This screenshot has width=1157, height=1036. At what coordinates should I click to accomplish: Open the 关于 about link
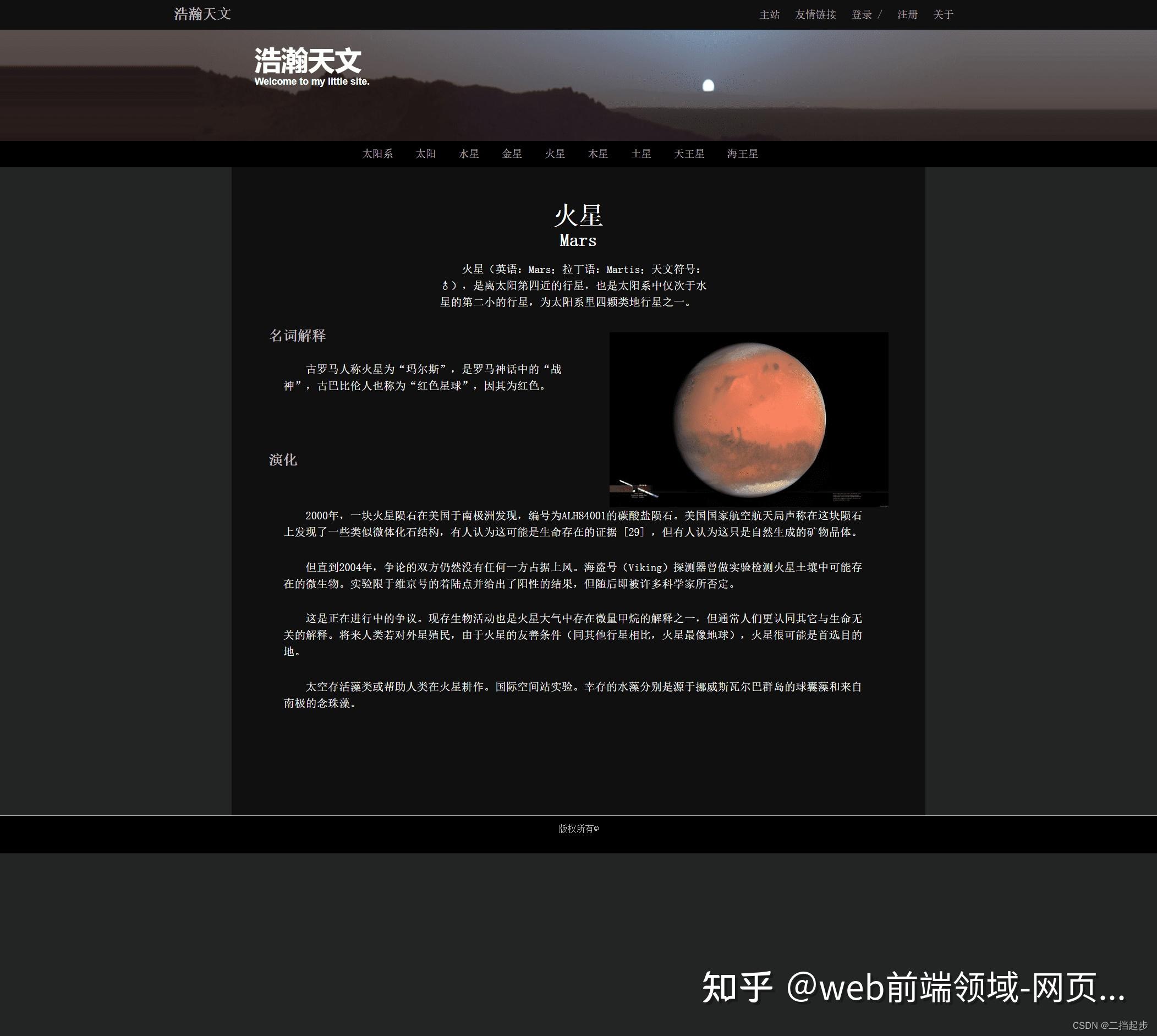942,15
